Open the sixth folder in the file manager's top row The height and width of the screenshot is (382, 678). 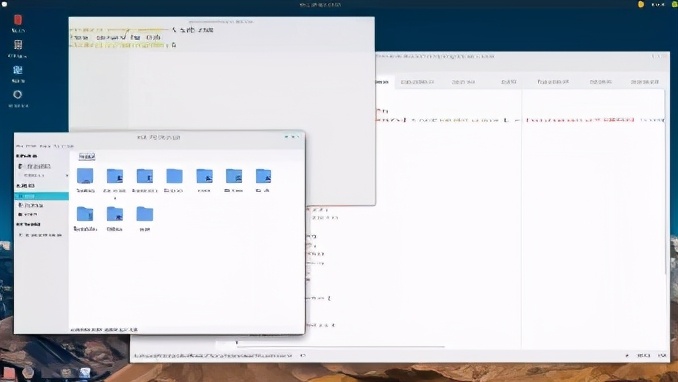(234, 176)
